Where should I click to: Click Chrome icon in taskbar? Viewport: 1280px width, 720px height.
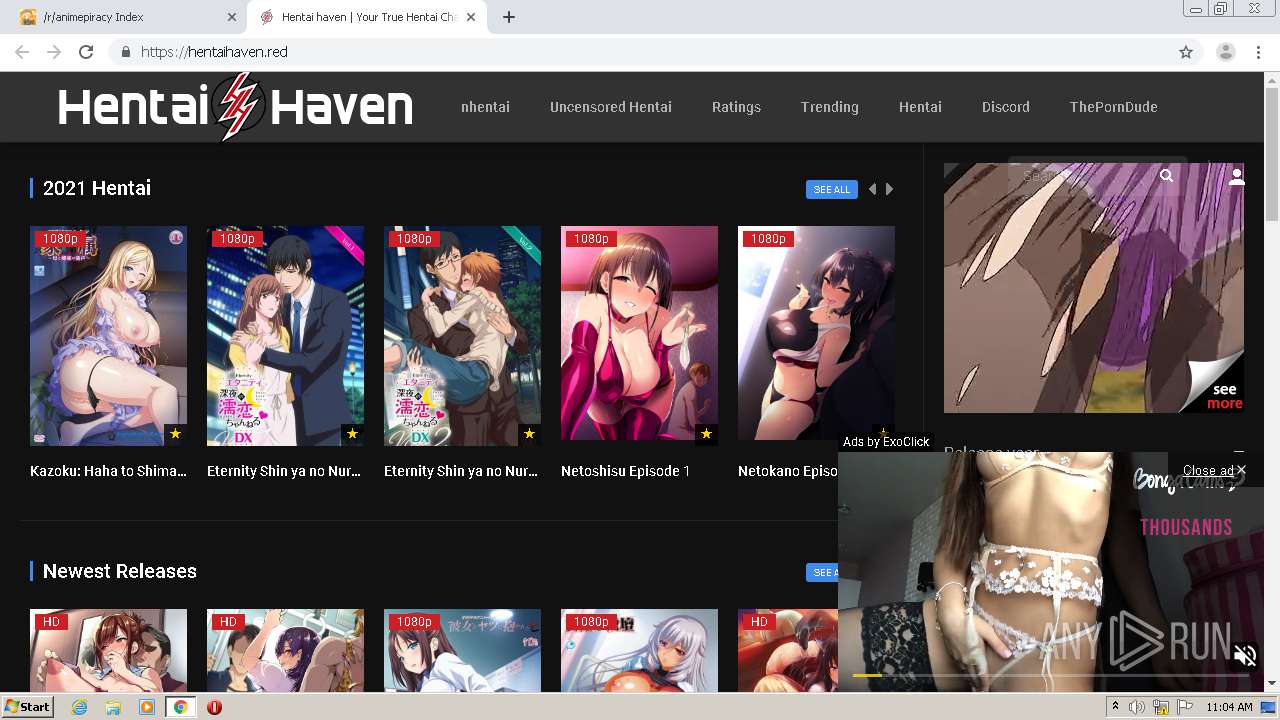tap(181, 707)
